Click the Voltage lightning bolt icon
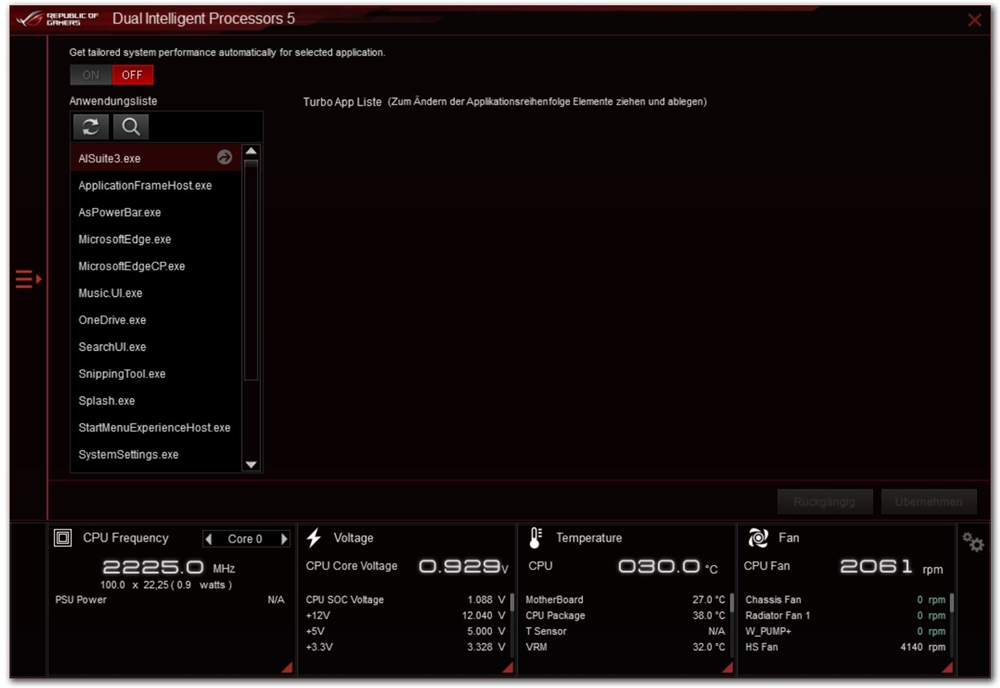This screenshot has width=1000, height=688. click(x=313, y=538)
